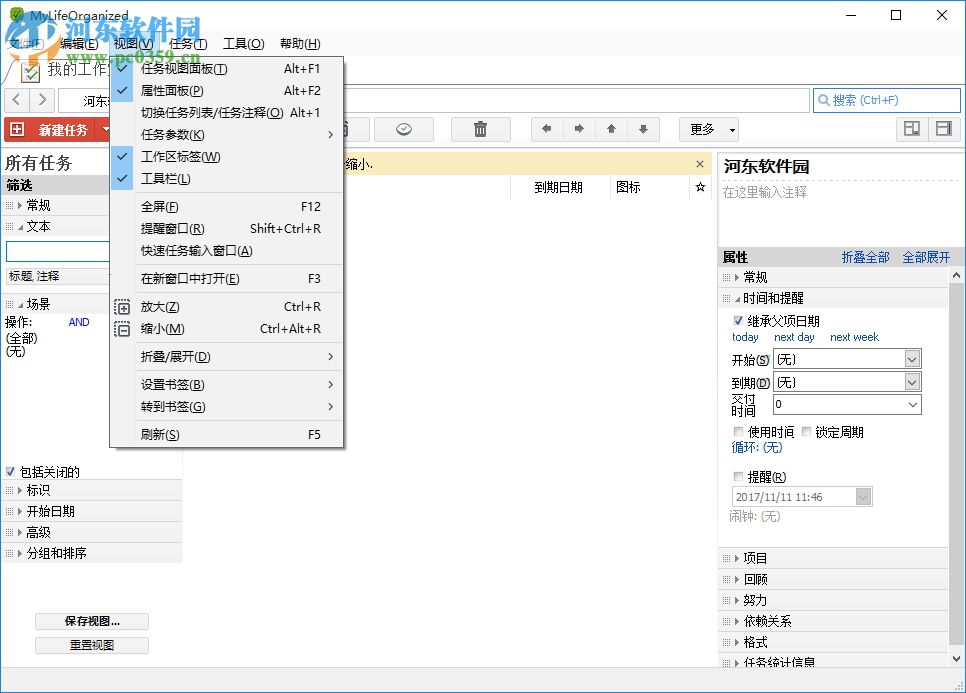Open the 工具 menu
966x693 pixels.
coord(242,43)
